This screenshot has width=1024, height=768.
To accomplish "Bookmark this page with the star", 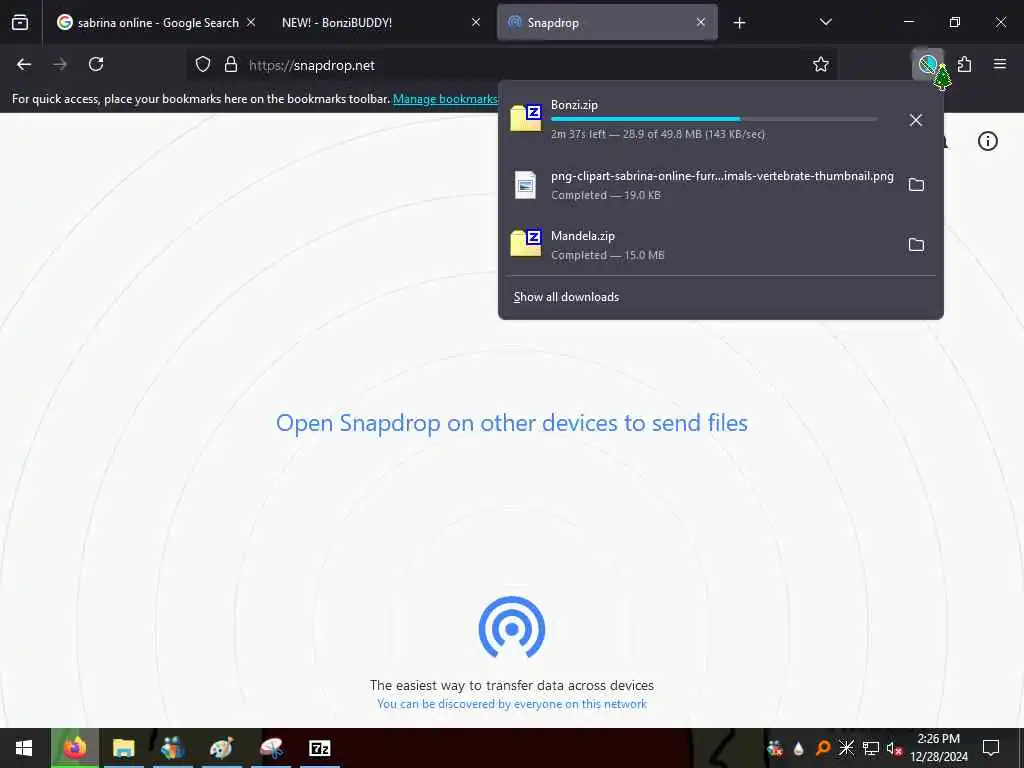I will pyautogui.click(x=821, y=64).
